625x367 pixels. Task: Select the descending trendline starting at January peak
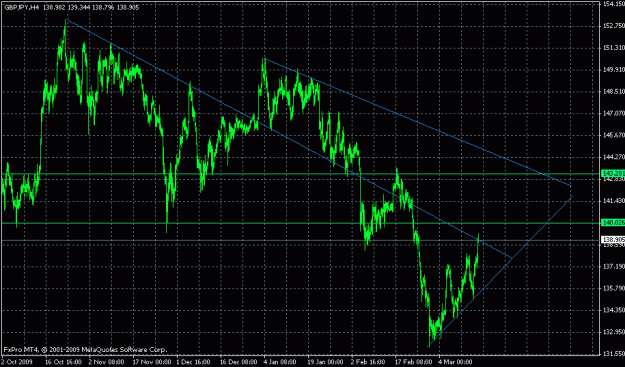[x=417, y=122]
